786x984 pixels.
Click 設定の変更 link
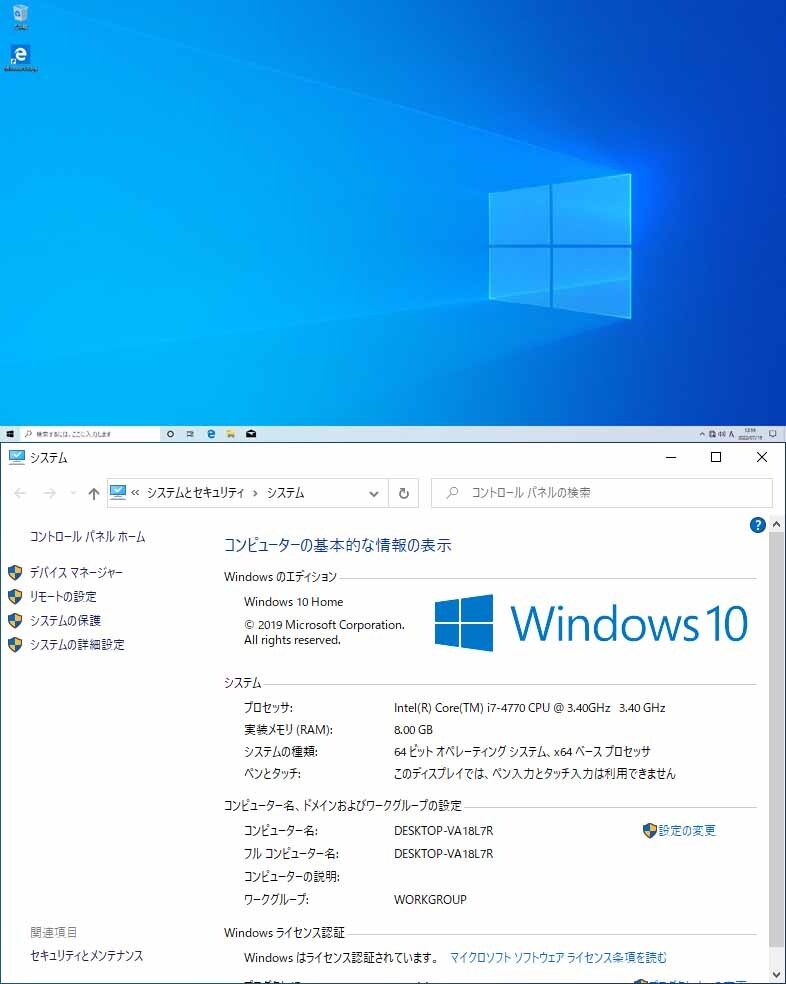[x=687, y=830]
